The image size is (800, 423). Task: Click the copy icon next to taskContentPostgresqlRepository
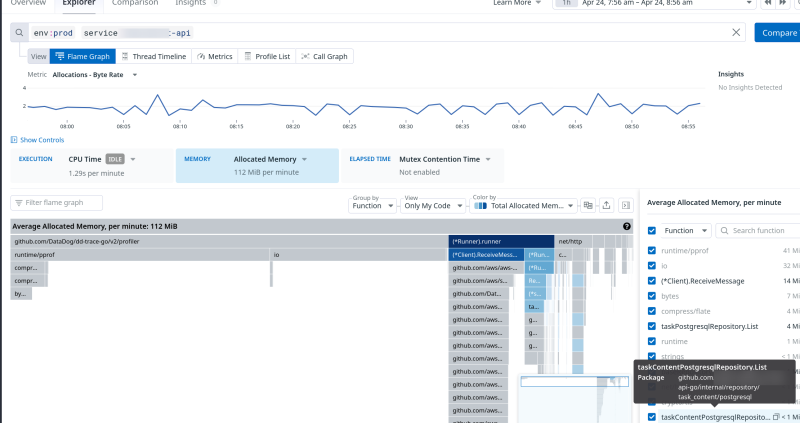[776, 417]
